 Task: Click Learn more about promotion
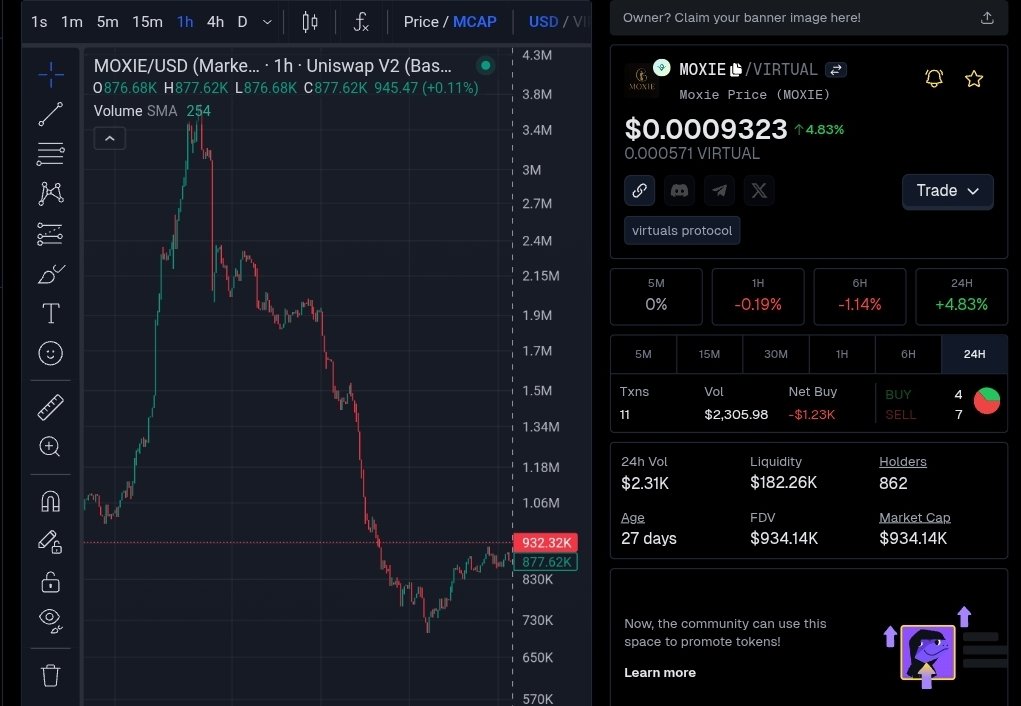coord(660,673)
